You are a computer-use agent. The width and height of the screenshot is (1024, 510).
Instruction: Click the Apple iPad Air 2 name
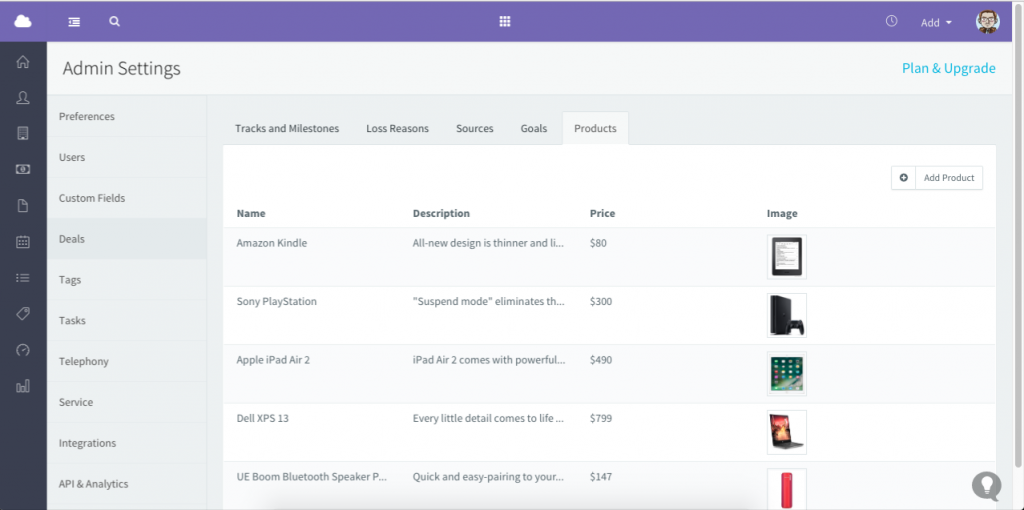coord(273,360)
